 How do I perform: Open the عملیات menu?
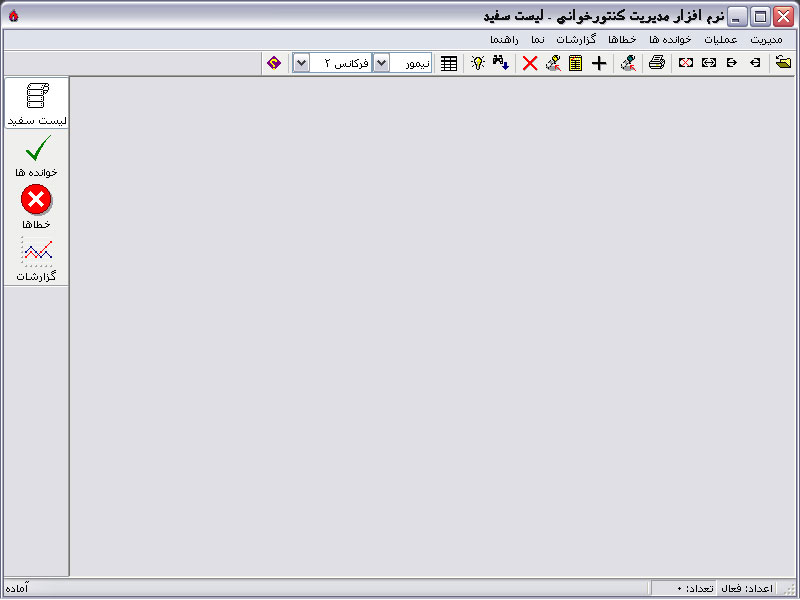point(720,39)
